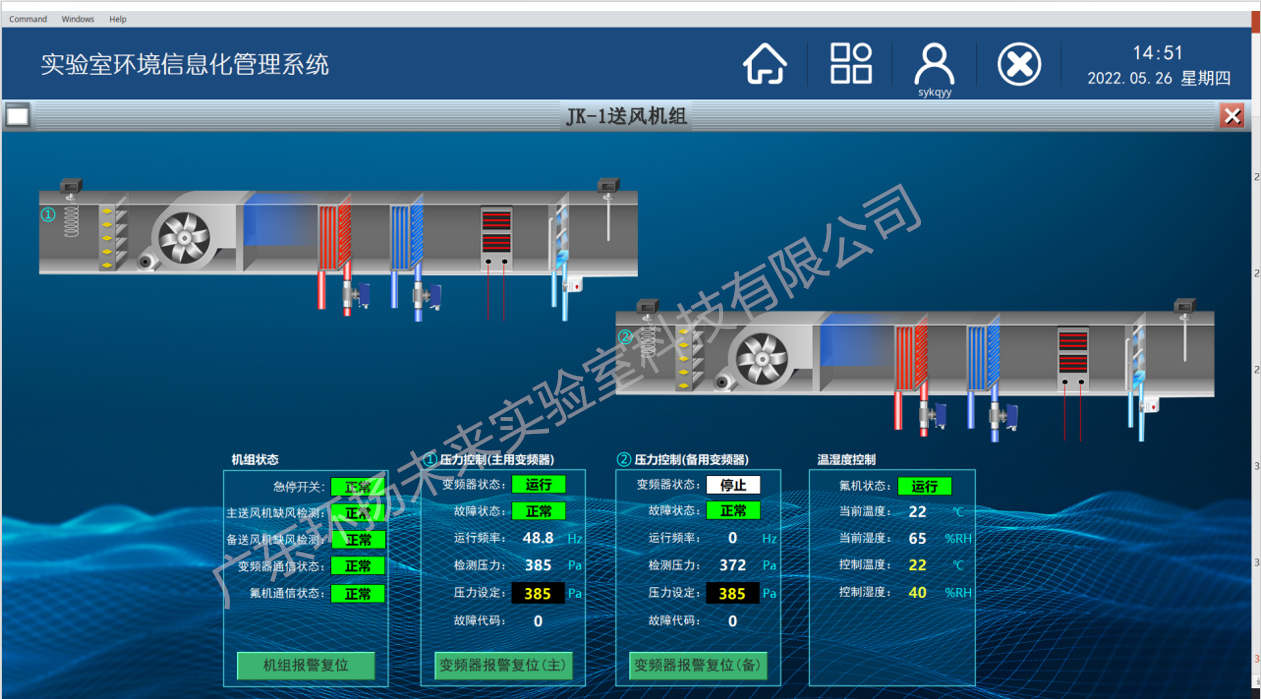
Task: Click the JK-1 window's top-left system box
Action: (x=16, y=115)
